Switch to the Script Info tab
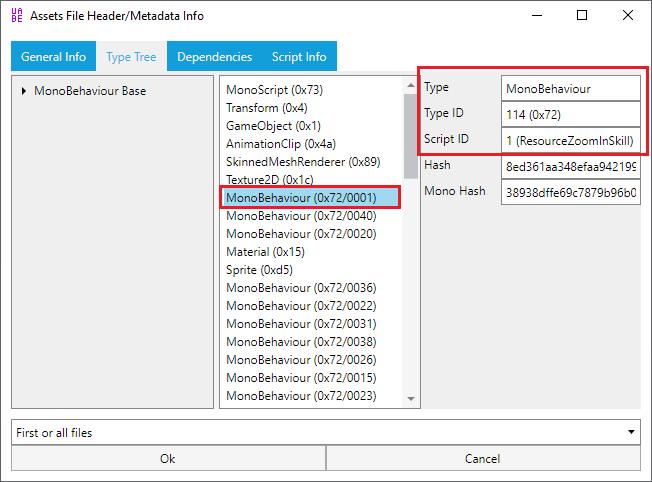This screenshot has width=652, height=482. coord(299,57)
